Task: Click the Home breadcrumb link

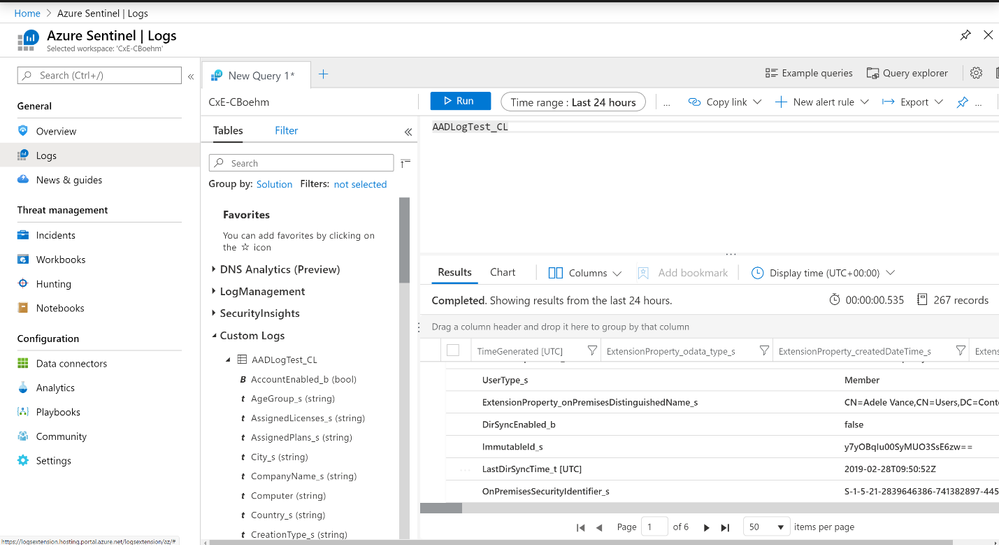Action: pyautogui.click(x=27, y=13)
